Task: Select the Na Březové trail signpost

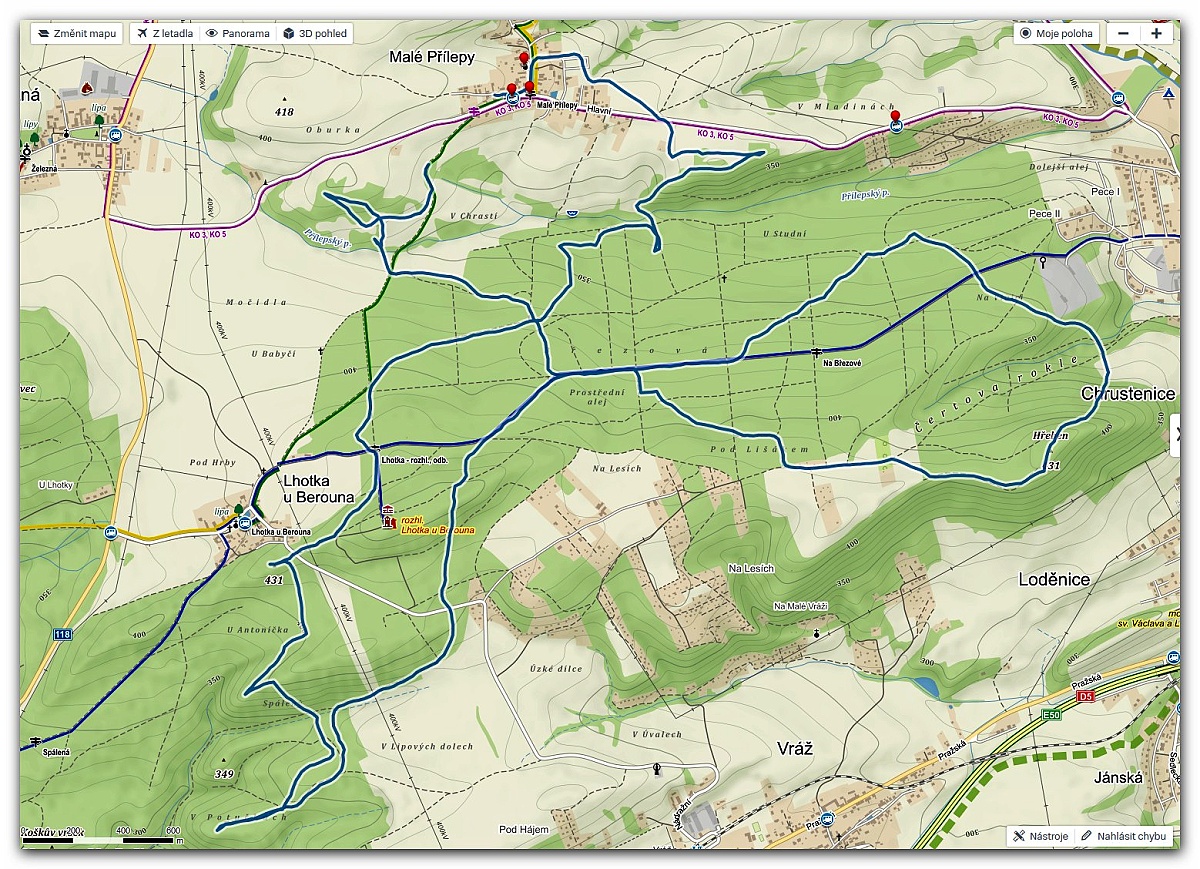Action: (x=816, y=352)
